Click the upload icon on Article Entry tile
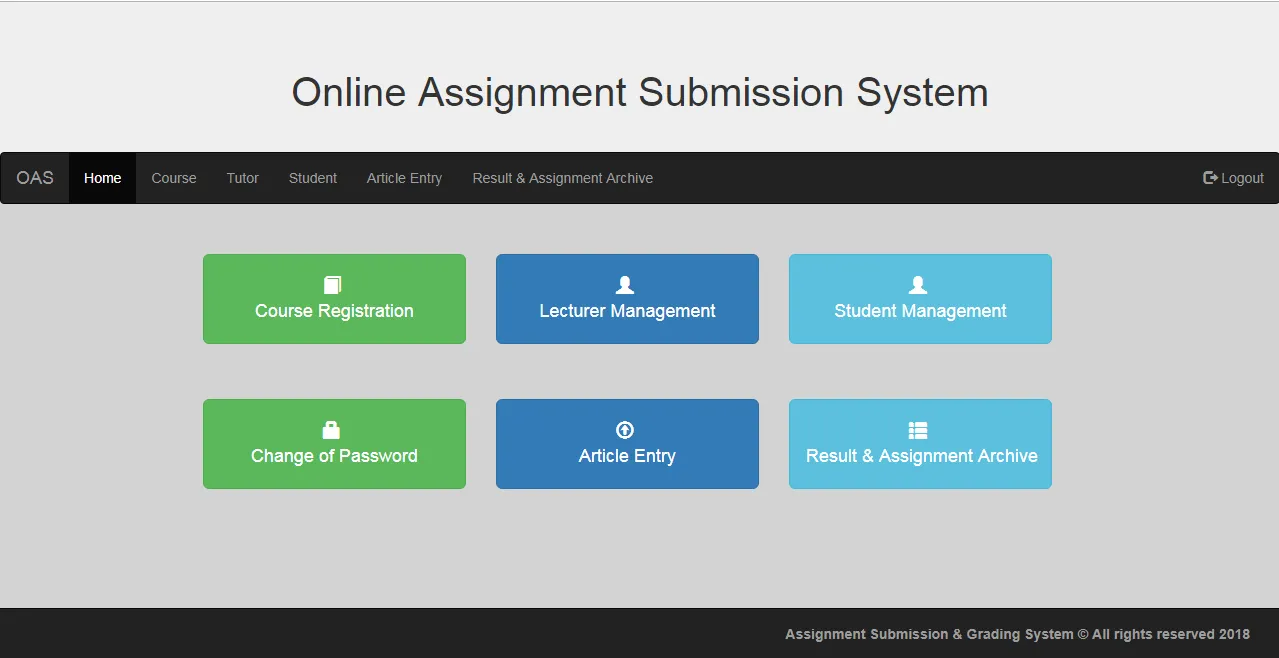This screenshot has width=1279, height=658. 625,430
